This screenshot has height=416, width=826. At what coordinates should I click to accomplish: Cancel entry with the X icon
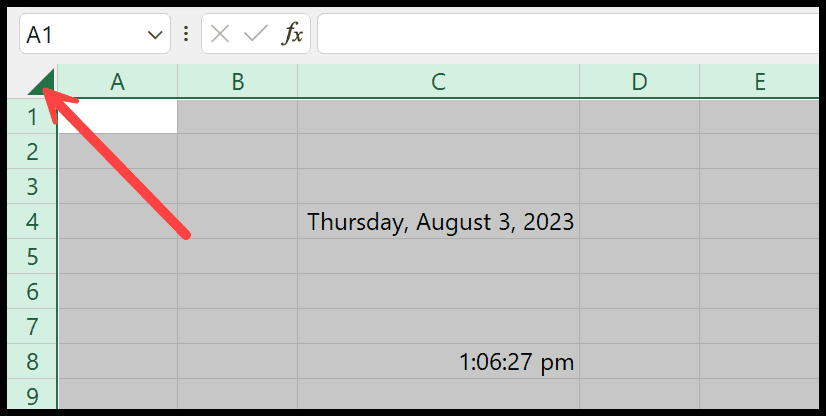click(x=220, y=34)
